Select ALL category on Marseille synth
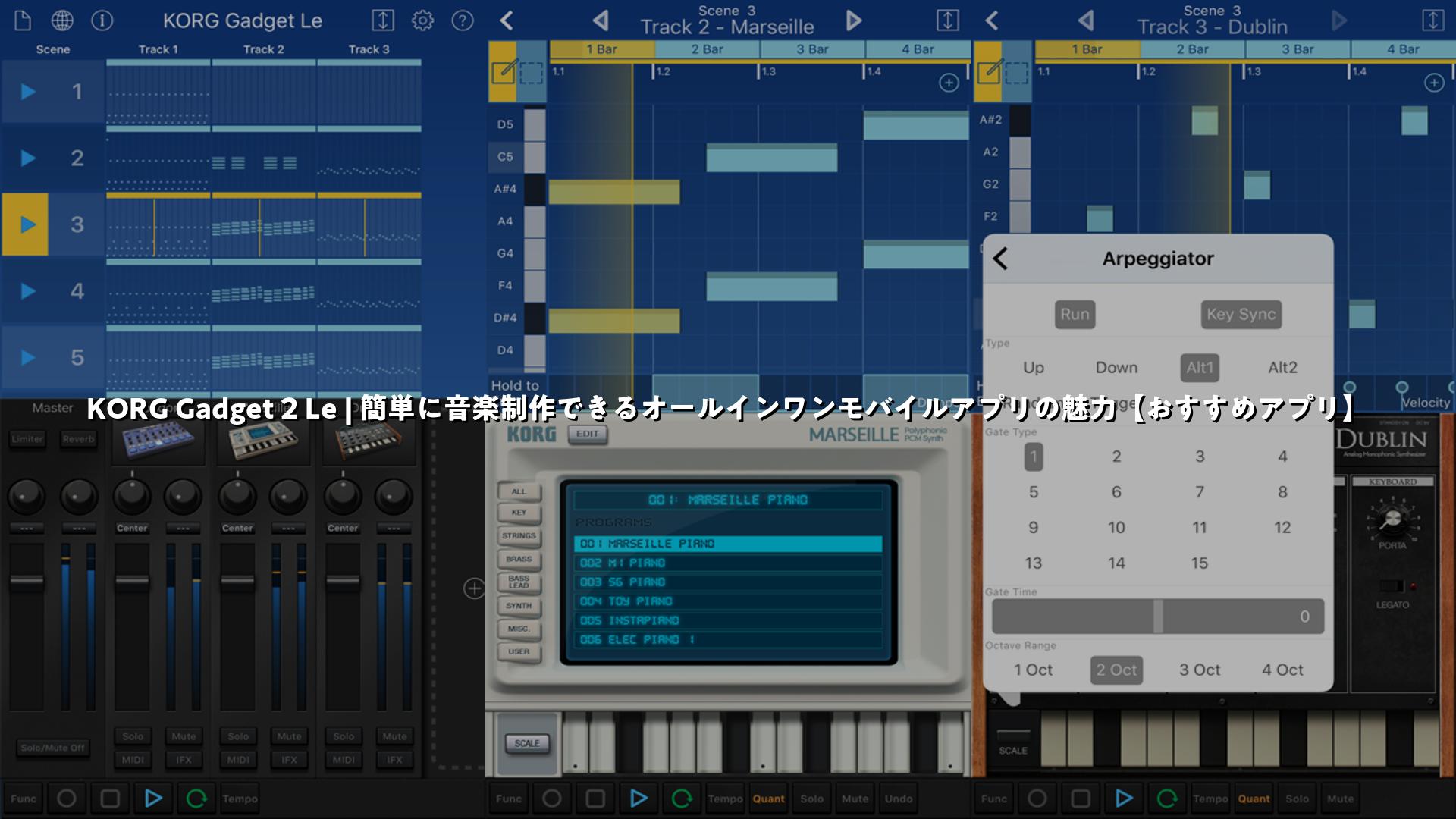The height and width of the screenshot is (819, 1456). [x=519, y=491]
